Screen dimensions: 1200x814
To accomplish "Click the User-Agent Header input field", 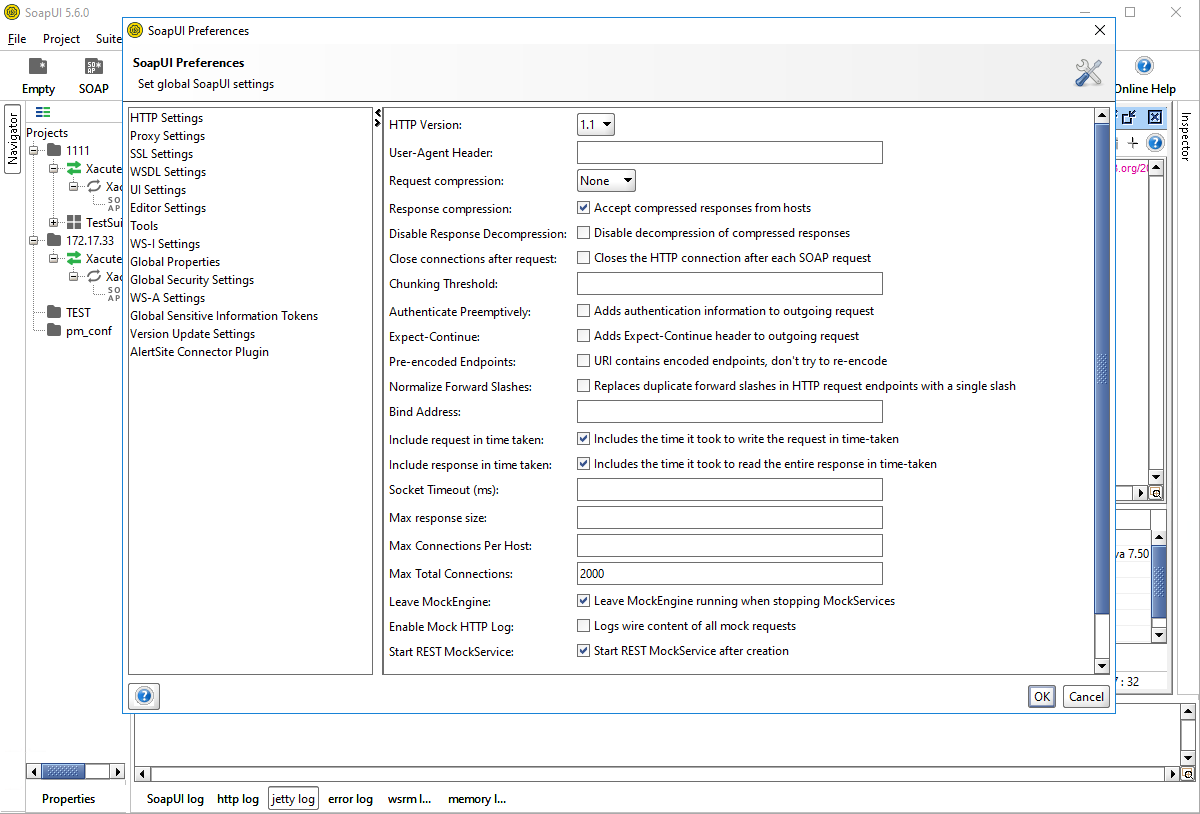I will click(x=730, y=153).
